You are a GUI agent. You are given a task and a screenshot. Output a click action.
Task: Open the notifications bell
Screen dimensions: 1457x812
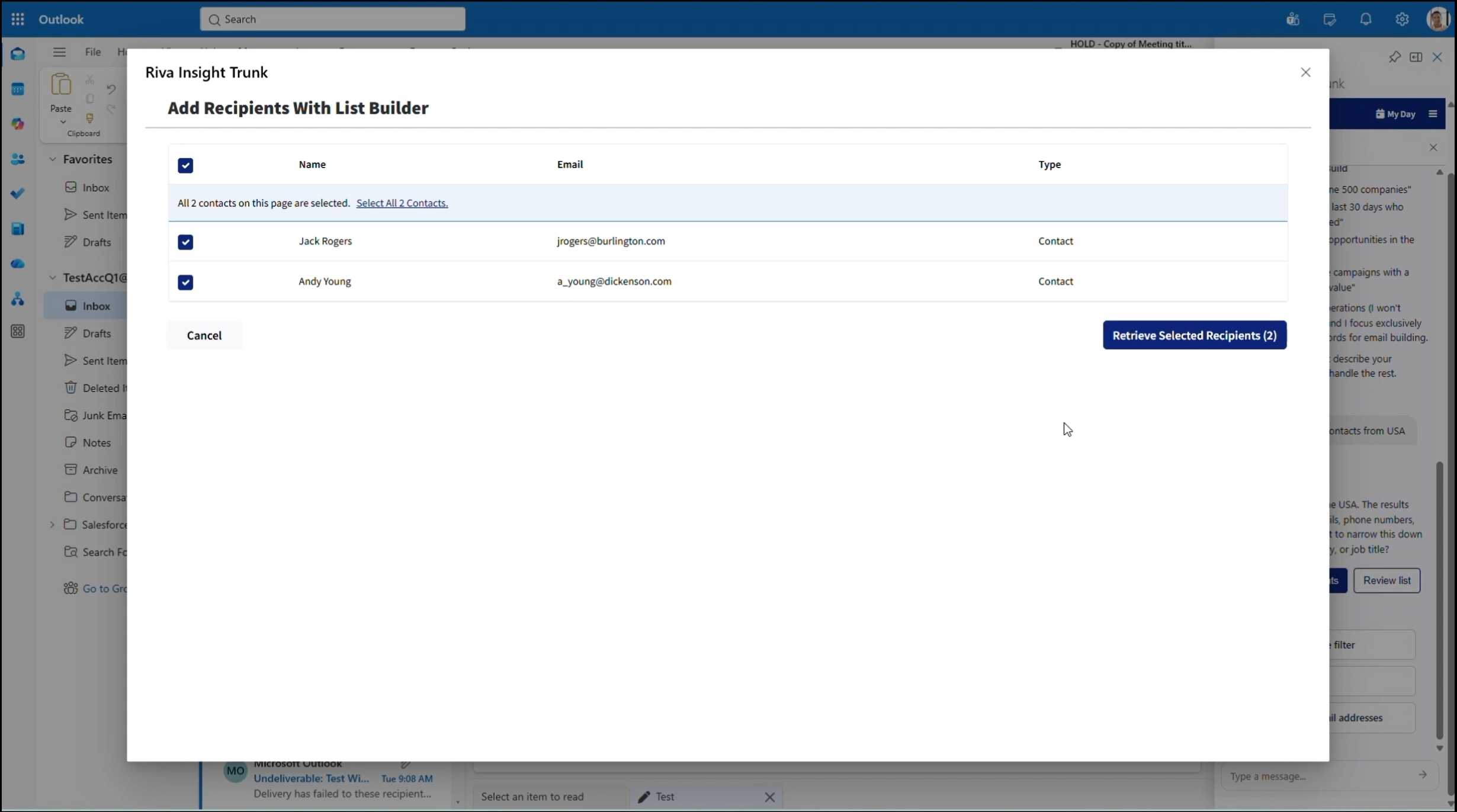tap(1366, 19)
